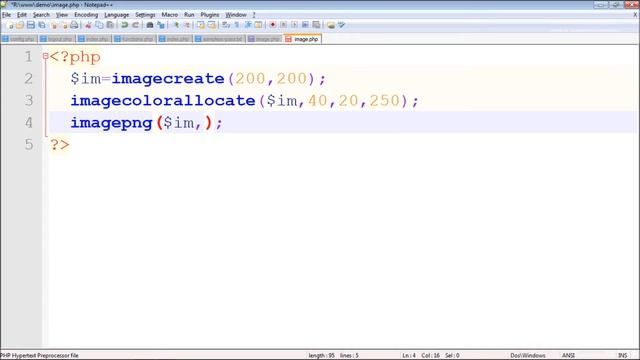Click 'PHP Hypertext Preprocessor file' status text
The width and height of the screenshot is (640, 360).
39,356
